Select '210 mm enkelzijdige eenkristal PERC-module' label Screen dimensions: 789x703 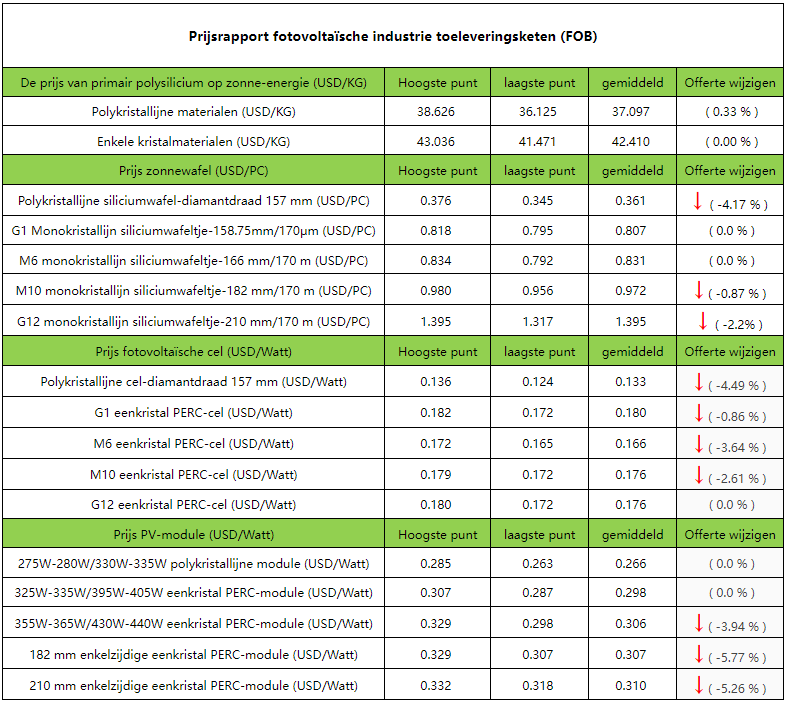point(194,686)
